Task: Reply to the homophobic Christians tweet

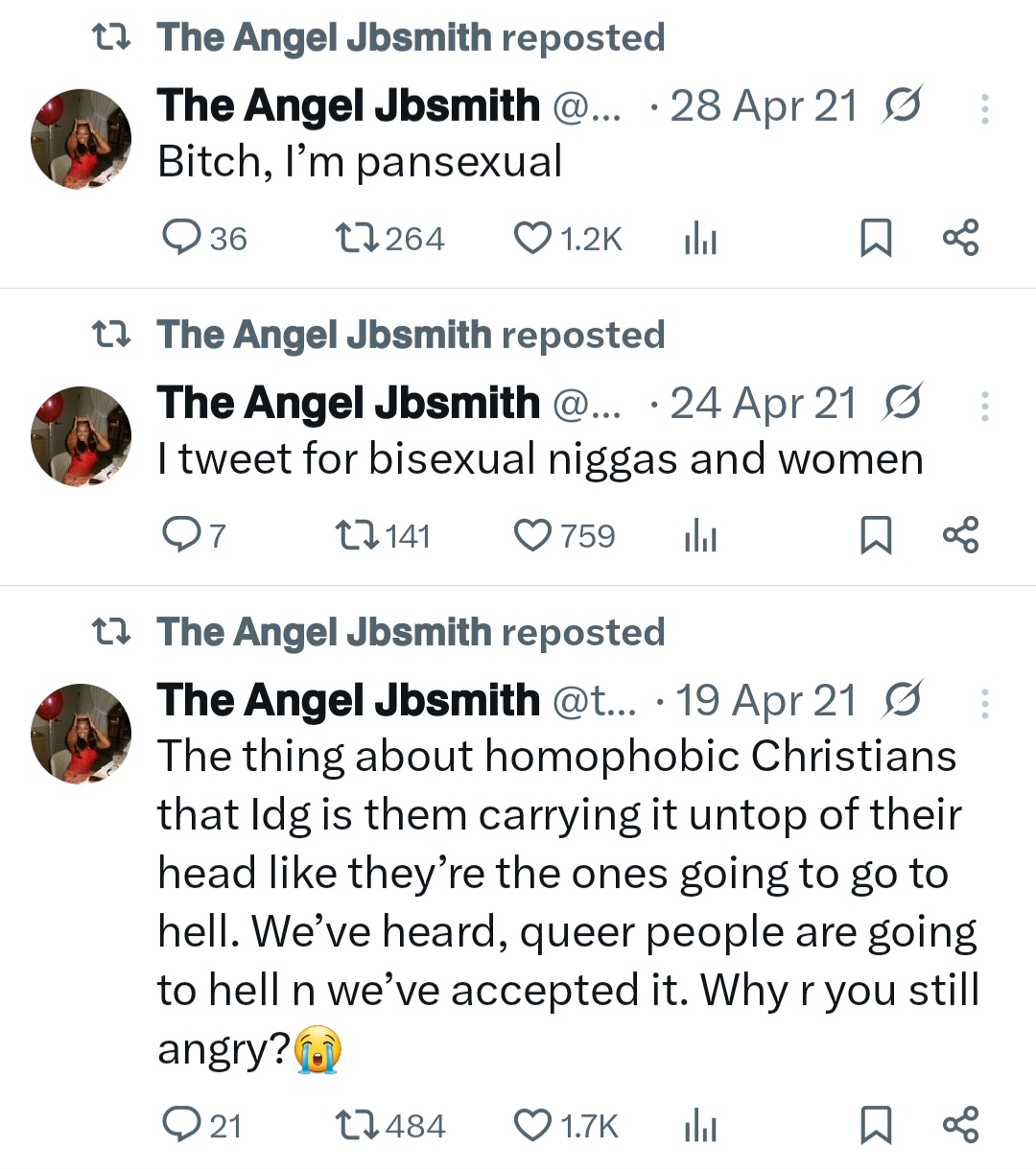Action: click(x=180, y=1124)
